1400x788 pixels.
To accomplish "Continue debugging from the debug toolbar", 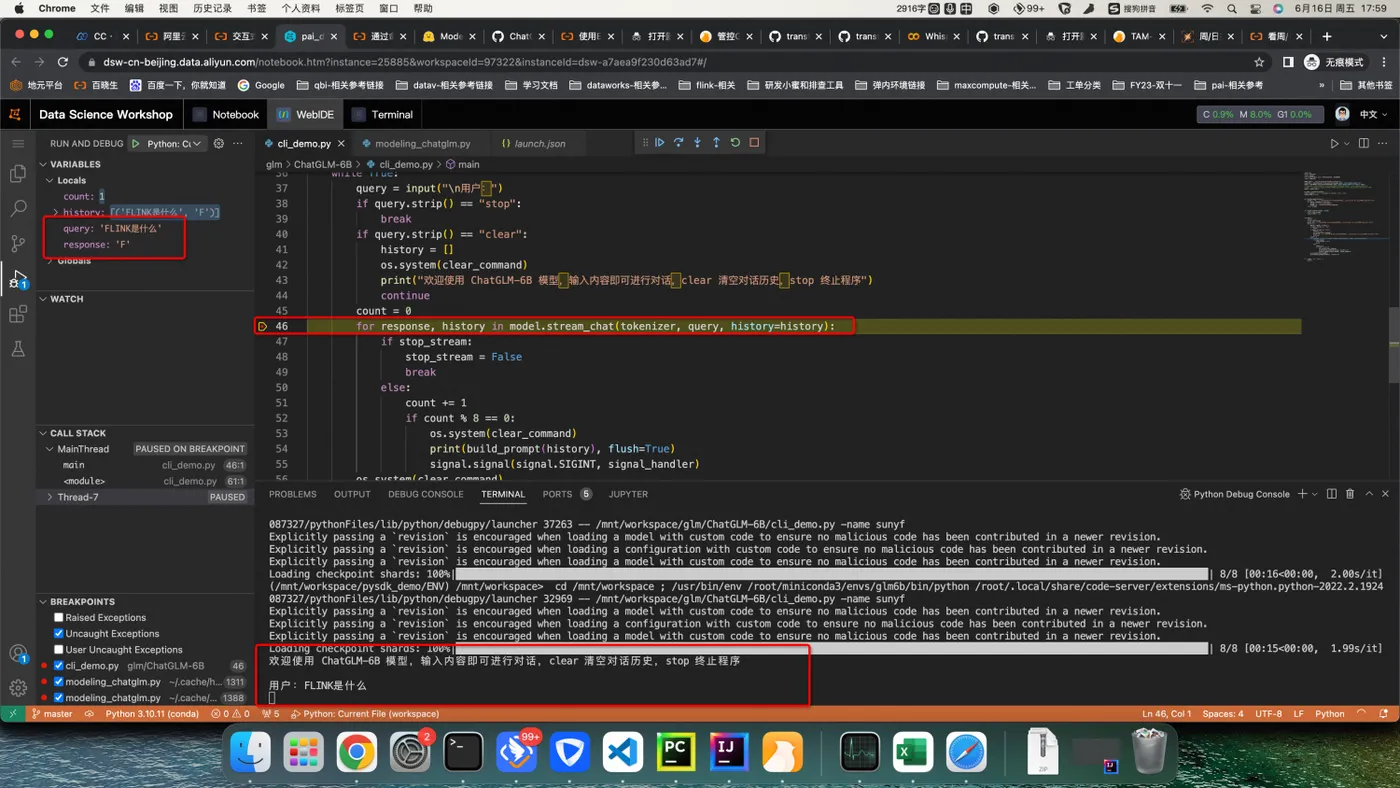I will pos(659,143).
